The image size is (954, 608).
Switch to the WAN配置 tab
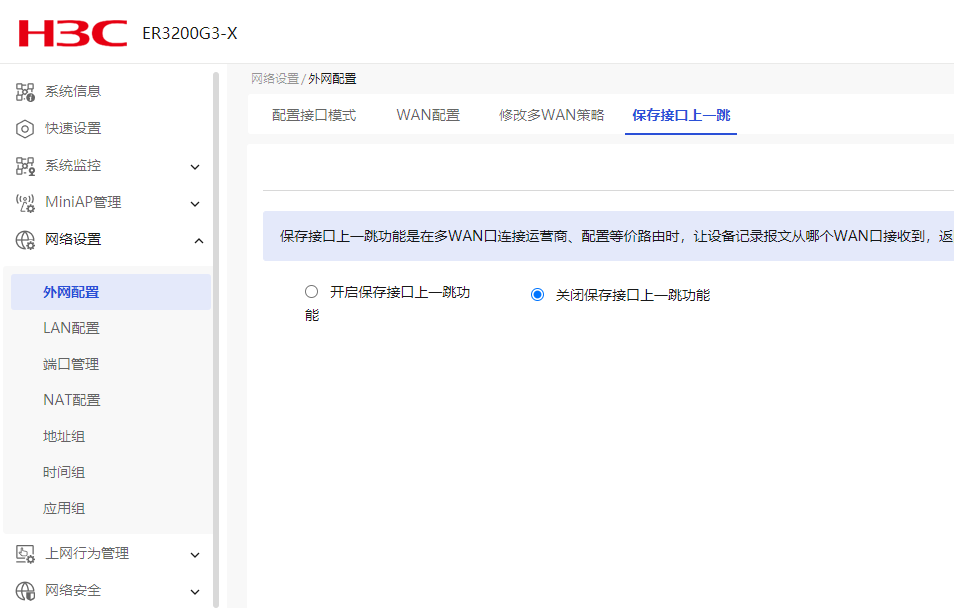(428, 115)
